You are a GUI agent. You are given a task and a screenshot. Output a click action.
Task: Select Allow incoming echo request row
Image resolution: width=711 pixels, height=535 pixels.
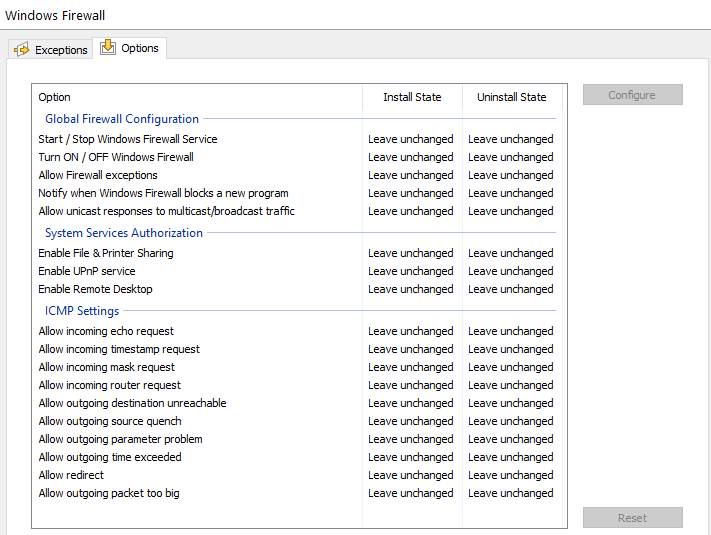coord(297,331)
